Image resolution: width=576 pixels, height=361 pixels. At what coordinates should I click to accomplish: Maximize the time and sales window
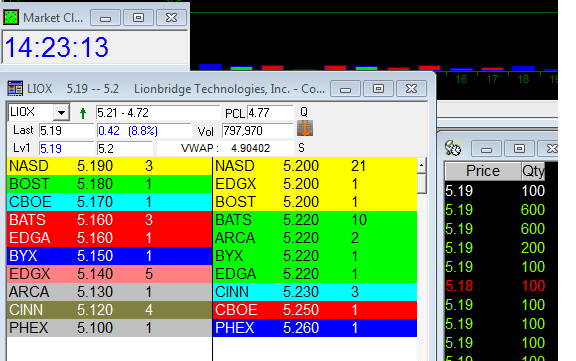tap(519, 149)
